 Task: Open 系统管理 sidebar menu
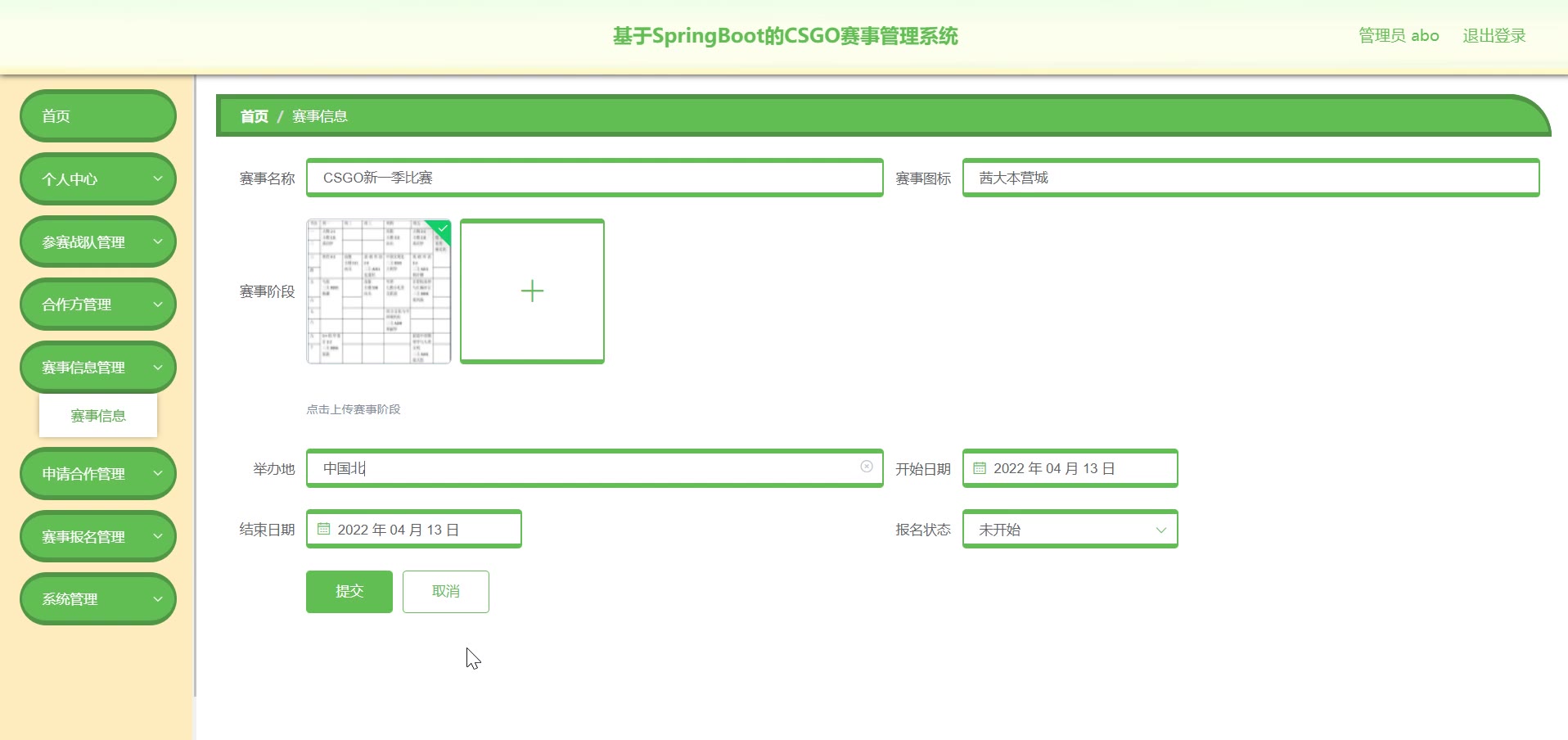point(98,598)
